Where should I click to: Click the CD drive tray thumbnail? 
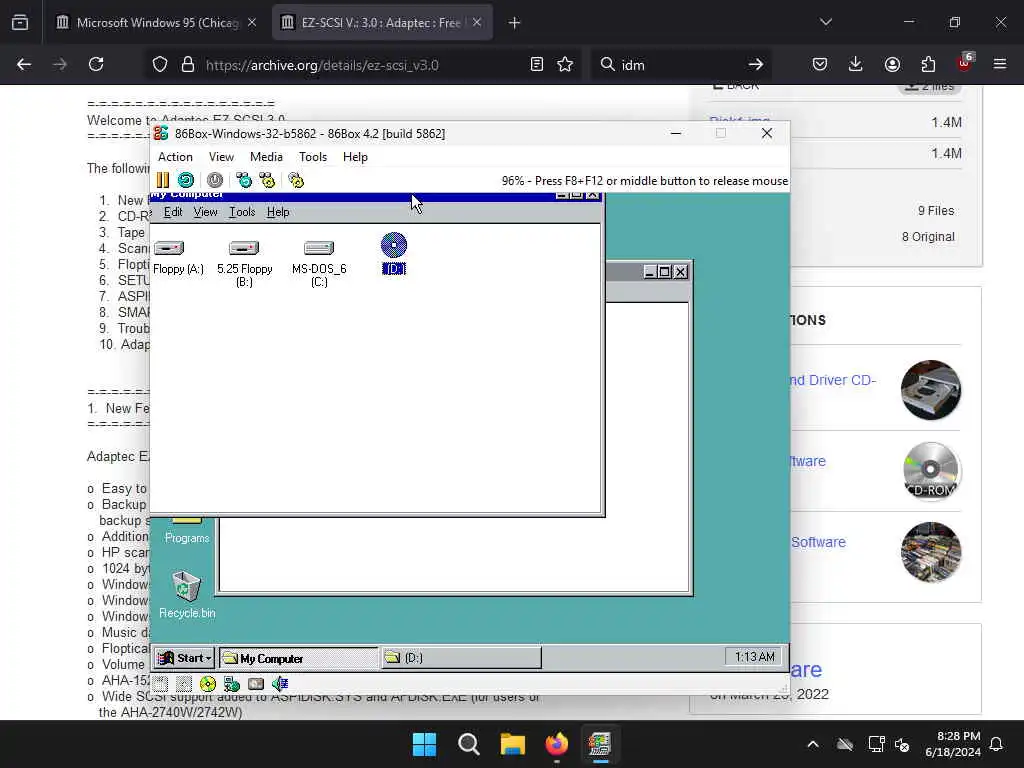click(931, 390)
